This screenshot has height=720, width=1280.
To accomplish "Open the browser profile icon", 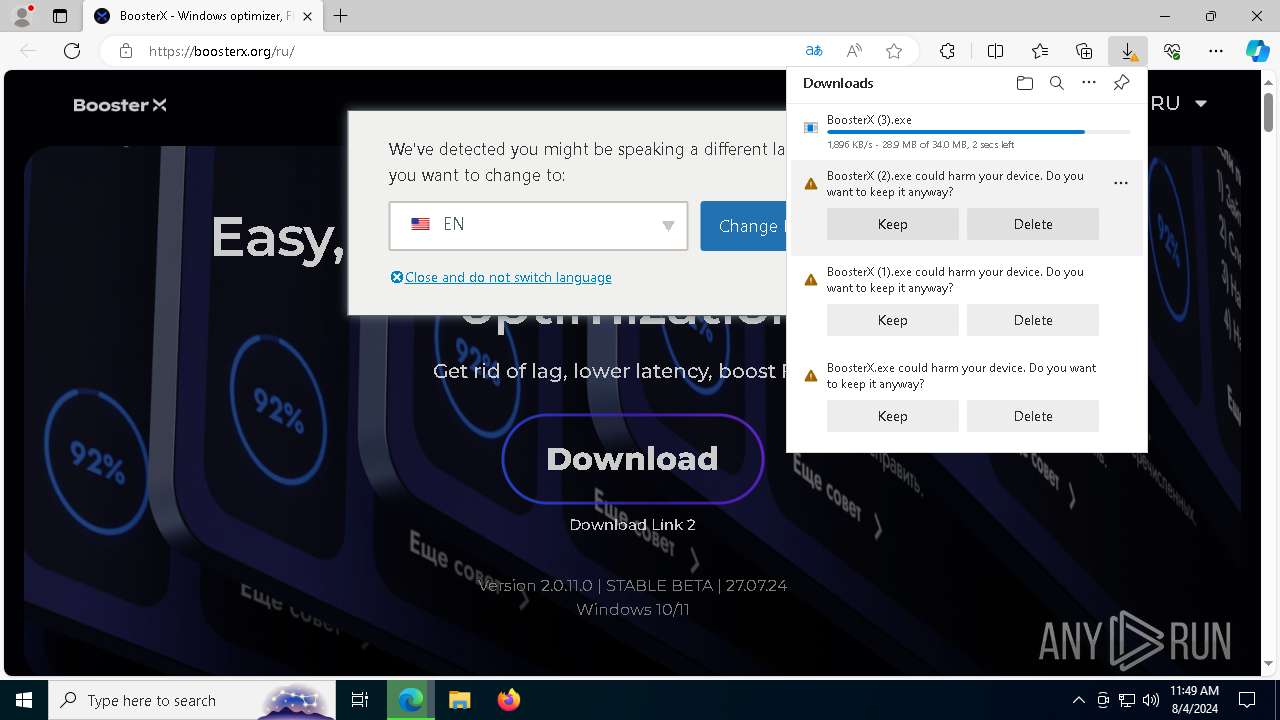I will click(22, 16).
